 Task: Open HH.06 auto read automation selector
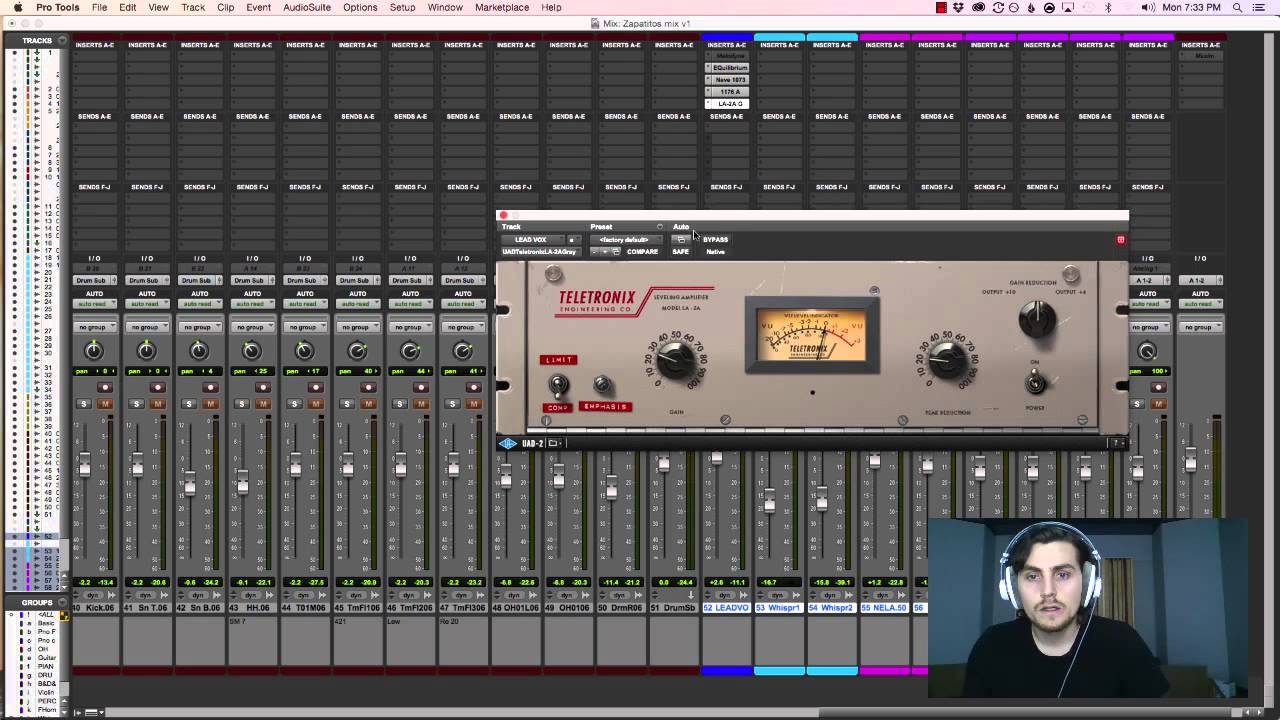click(252, 304)
